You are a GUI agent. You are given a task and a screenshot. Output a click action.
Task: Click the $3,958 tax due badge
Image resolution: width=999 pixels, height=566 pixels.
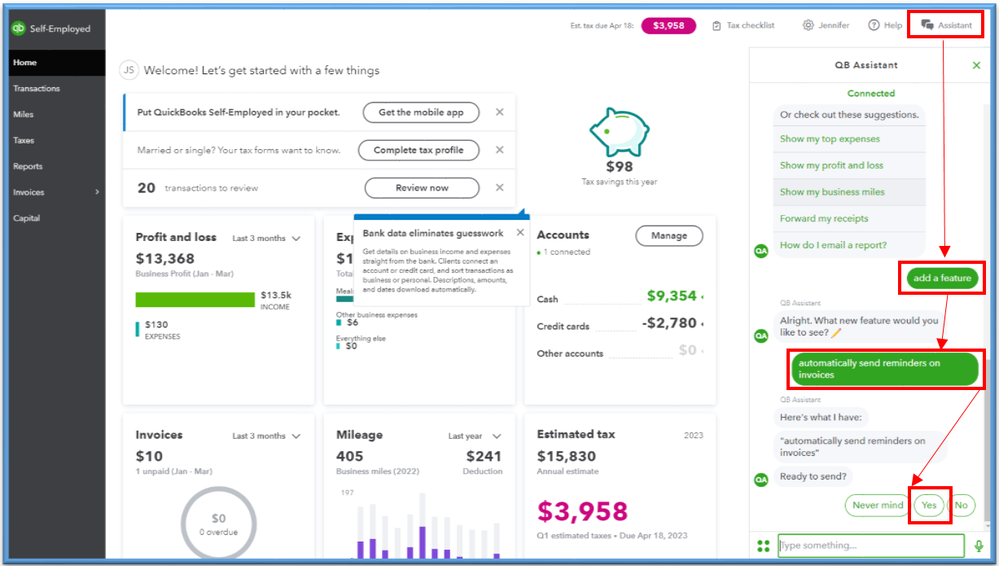point(668,25)
